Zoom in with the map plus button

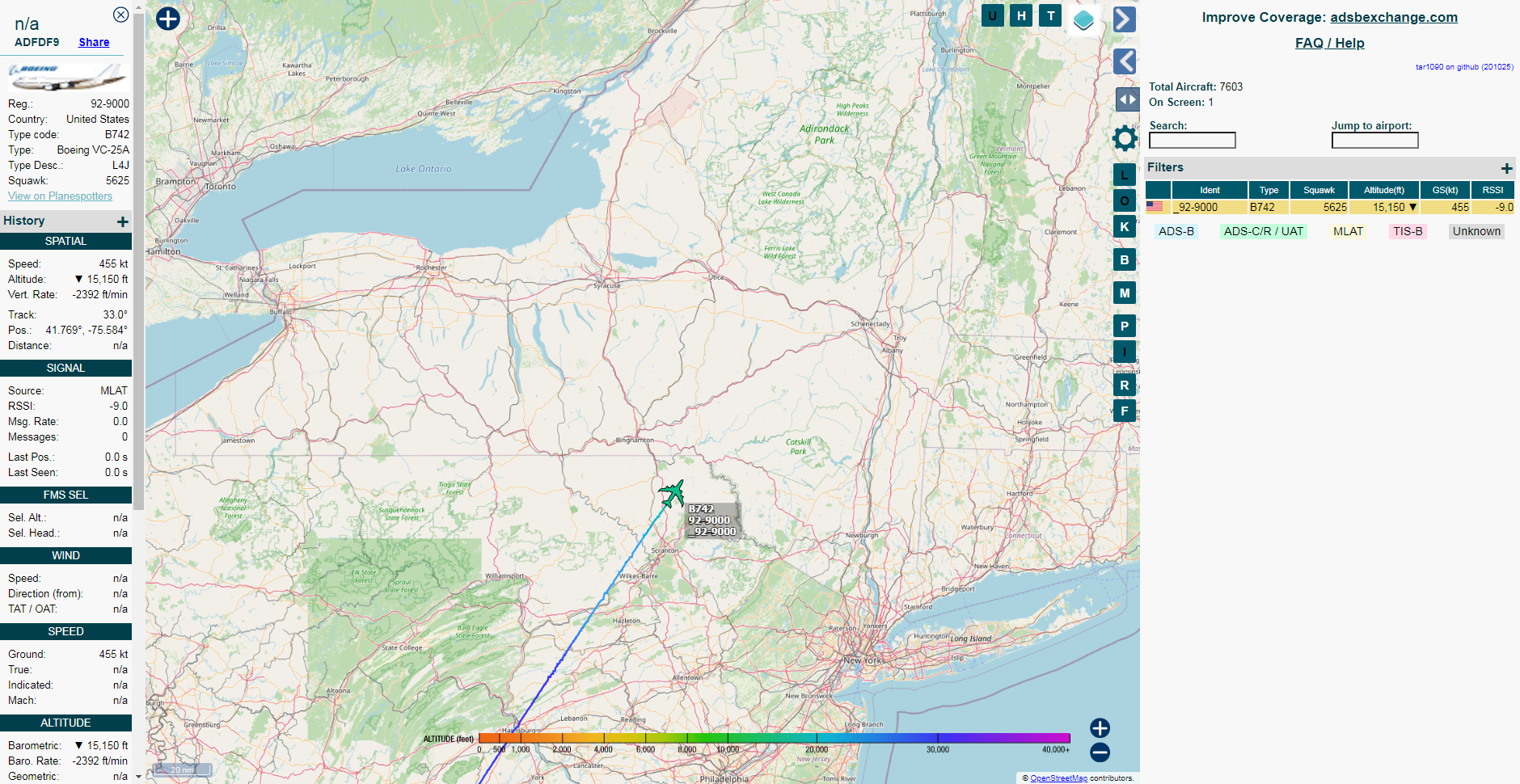1100,728
